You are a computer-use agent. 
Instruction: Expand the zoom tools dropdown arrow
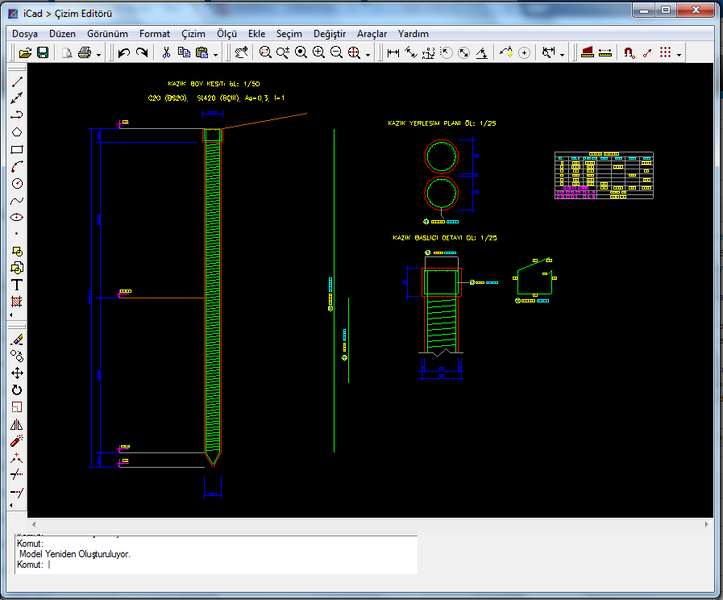coord(367,55)
